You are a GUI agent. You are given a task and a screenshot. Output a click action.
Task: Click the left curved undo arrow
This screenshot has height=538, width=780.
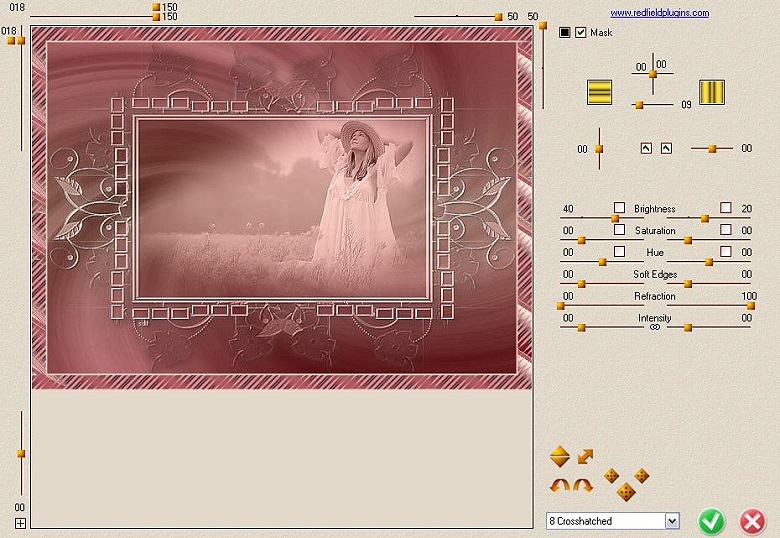click(560, 485)
